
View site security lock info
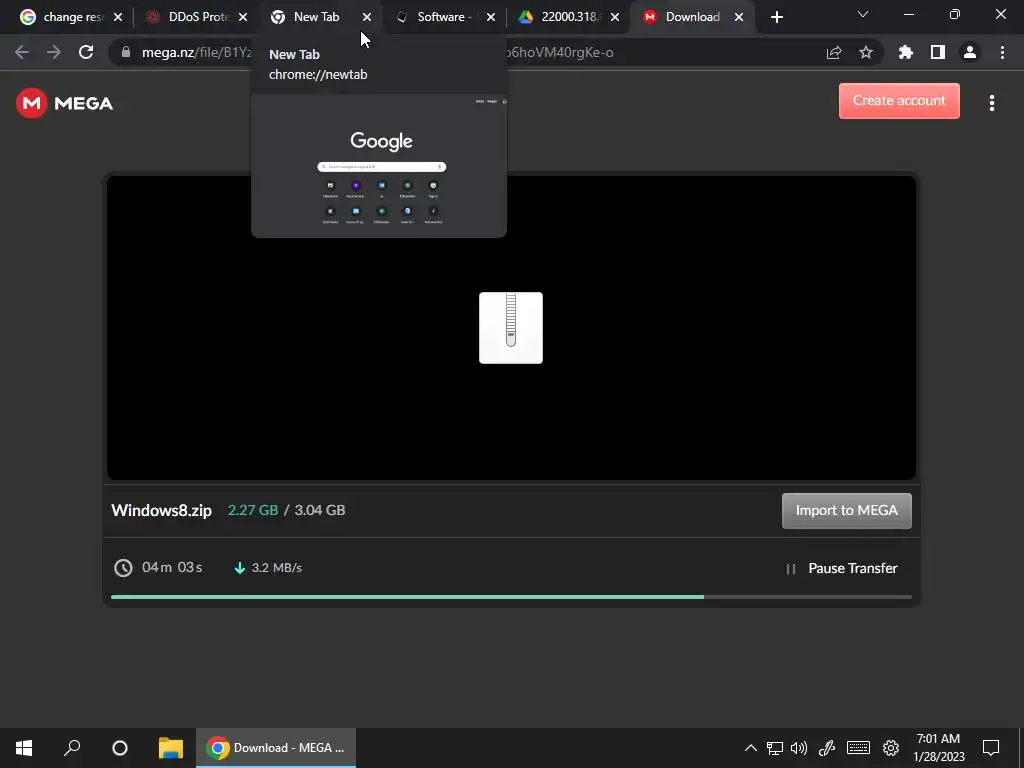coord(126,52)
